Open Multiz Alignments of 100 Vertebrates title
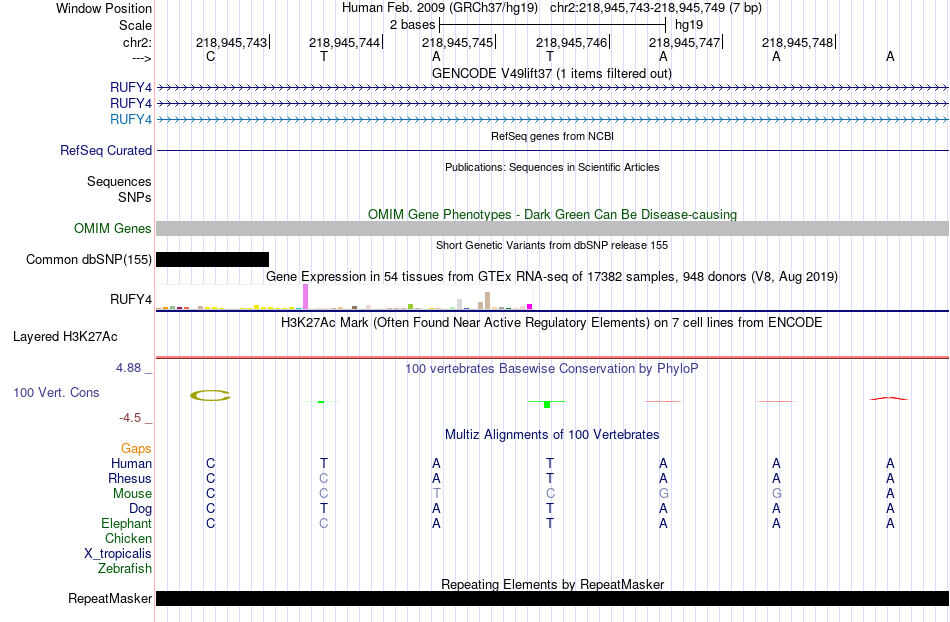 click(x=552, y=435)
